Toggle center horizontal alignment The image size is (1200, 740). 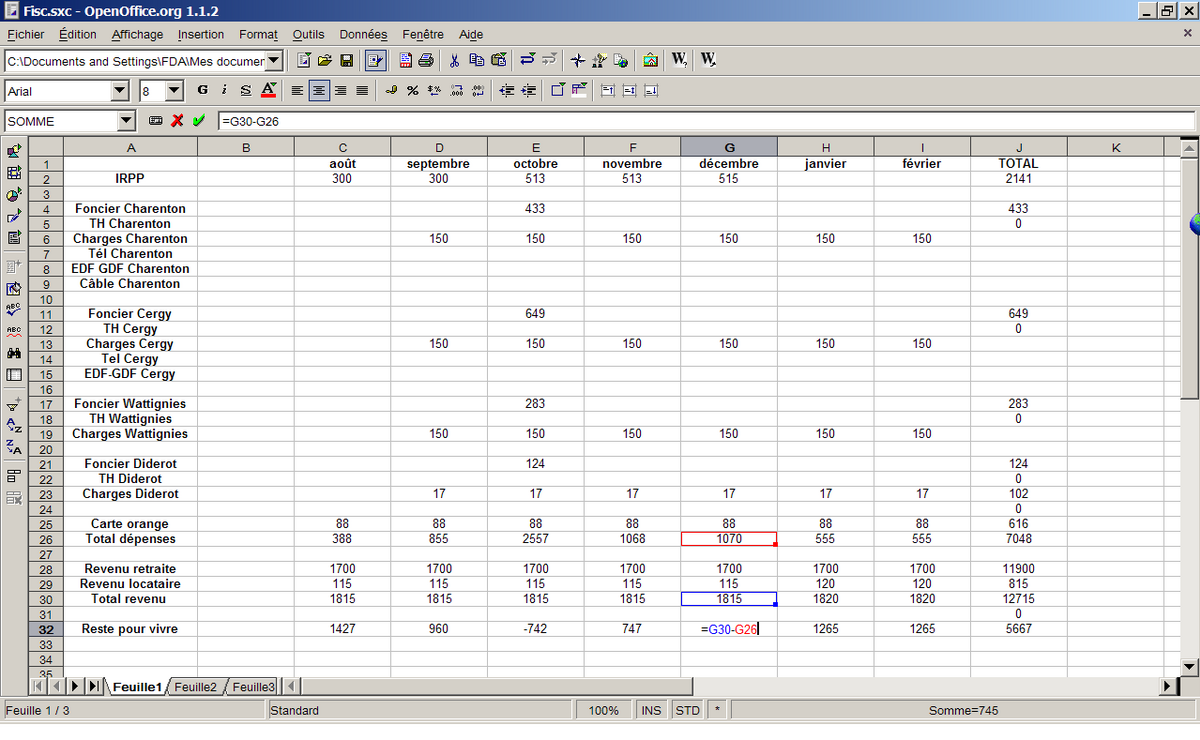(319, 90)
